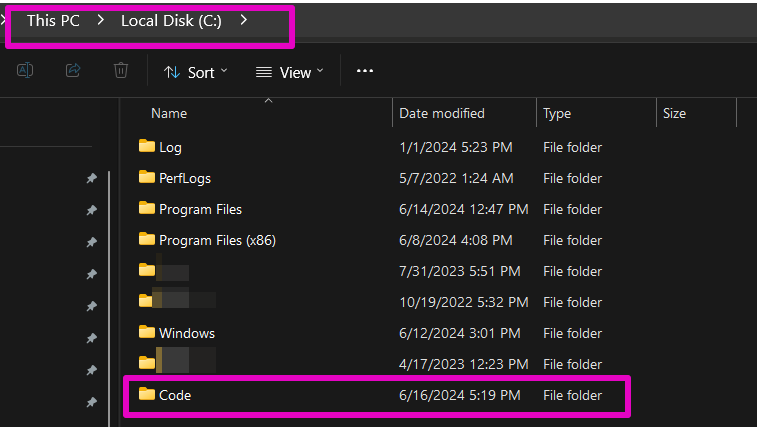Open the Sort dropdown menu
757x427 pixels.
tap(196, 72)
